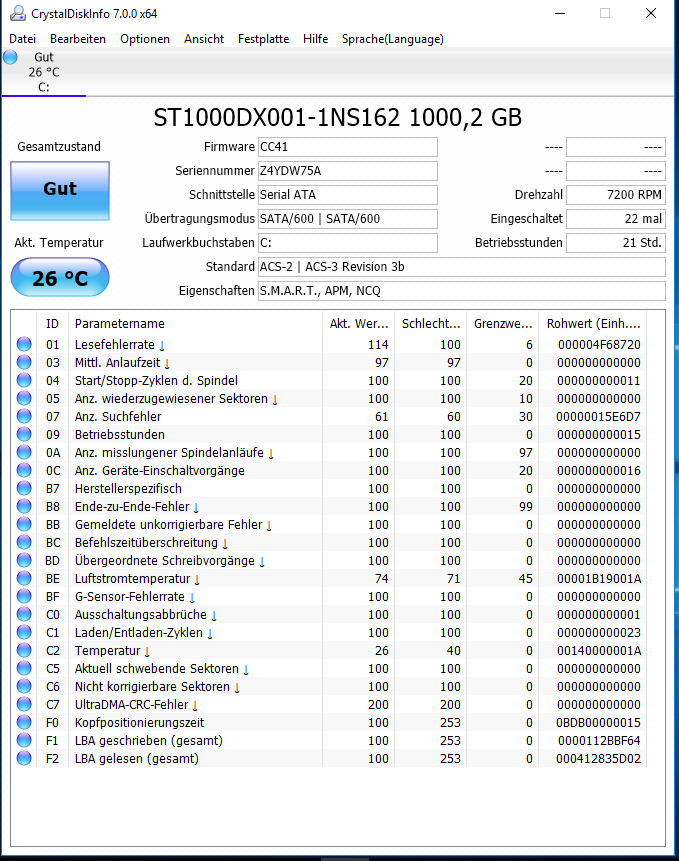Click status orb of Kopfpositionierungszeit row
The width and height of the screenshot is (679, 861).
24,723
